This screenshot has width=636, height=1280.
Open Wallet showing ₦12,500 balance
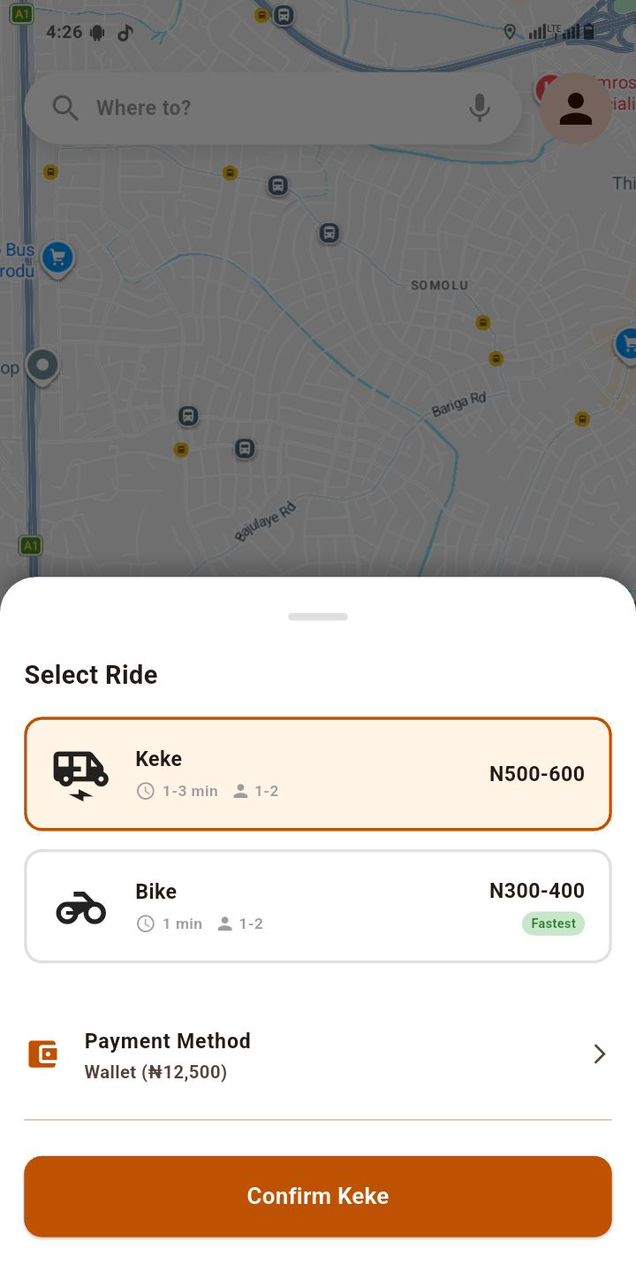(x=155, y=1071)
